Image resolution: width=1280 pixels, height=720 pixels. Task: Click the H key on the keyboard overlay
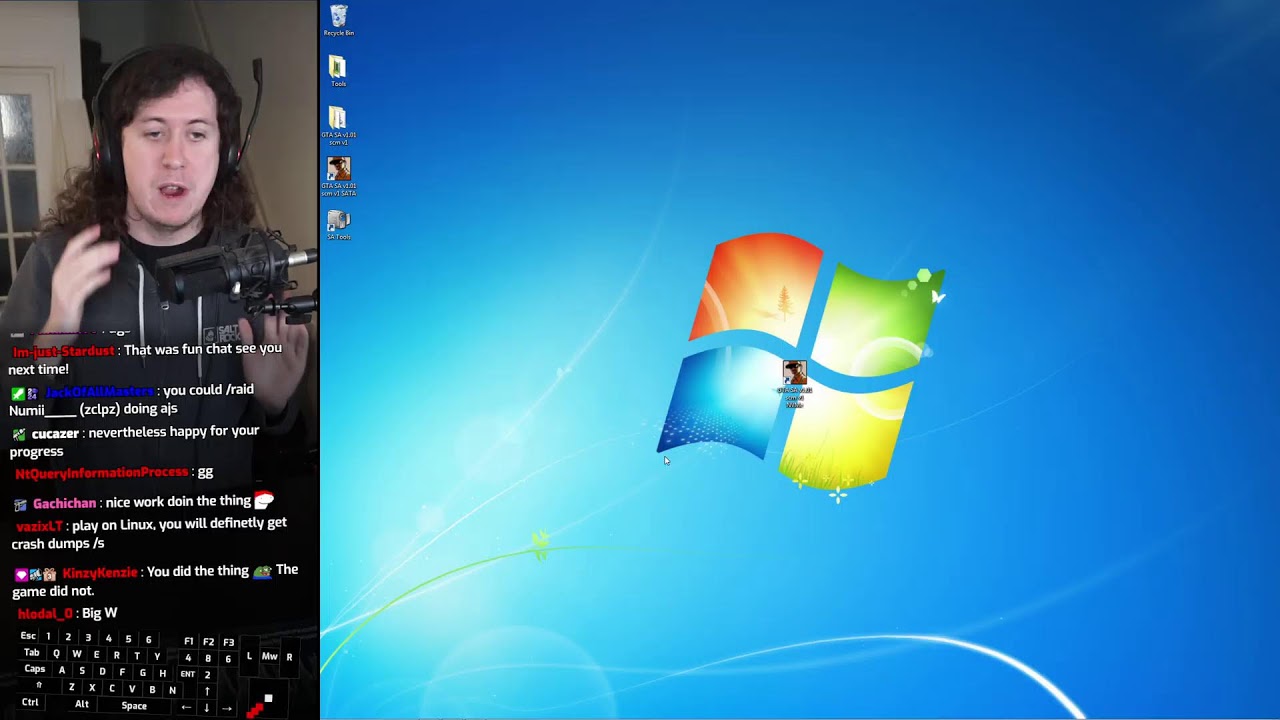[162, 674]
